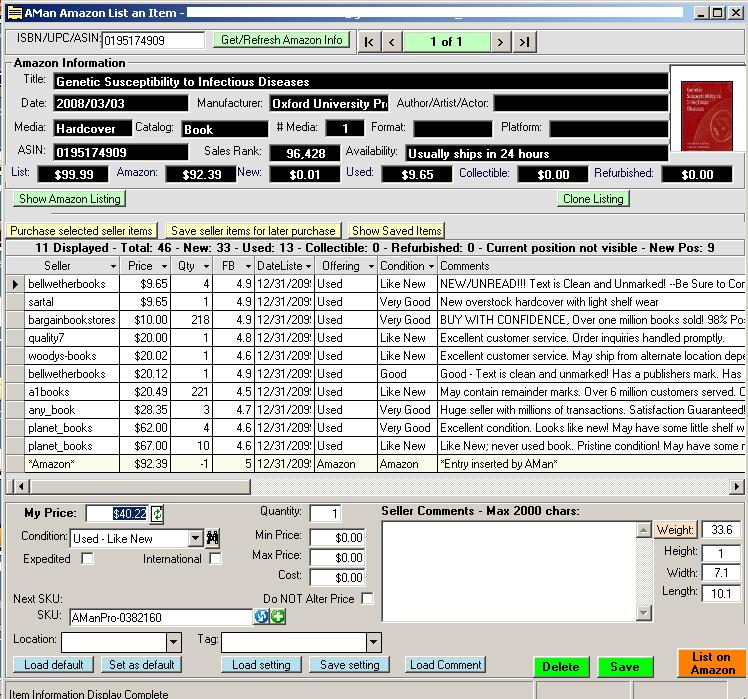Click Save seller items for later purchase
This screenshot has height=699, width=748.
click(253, 230)
